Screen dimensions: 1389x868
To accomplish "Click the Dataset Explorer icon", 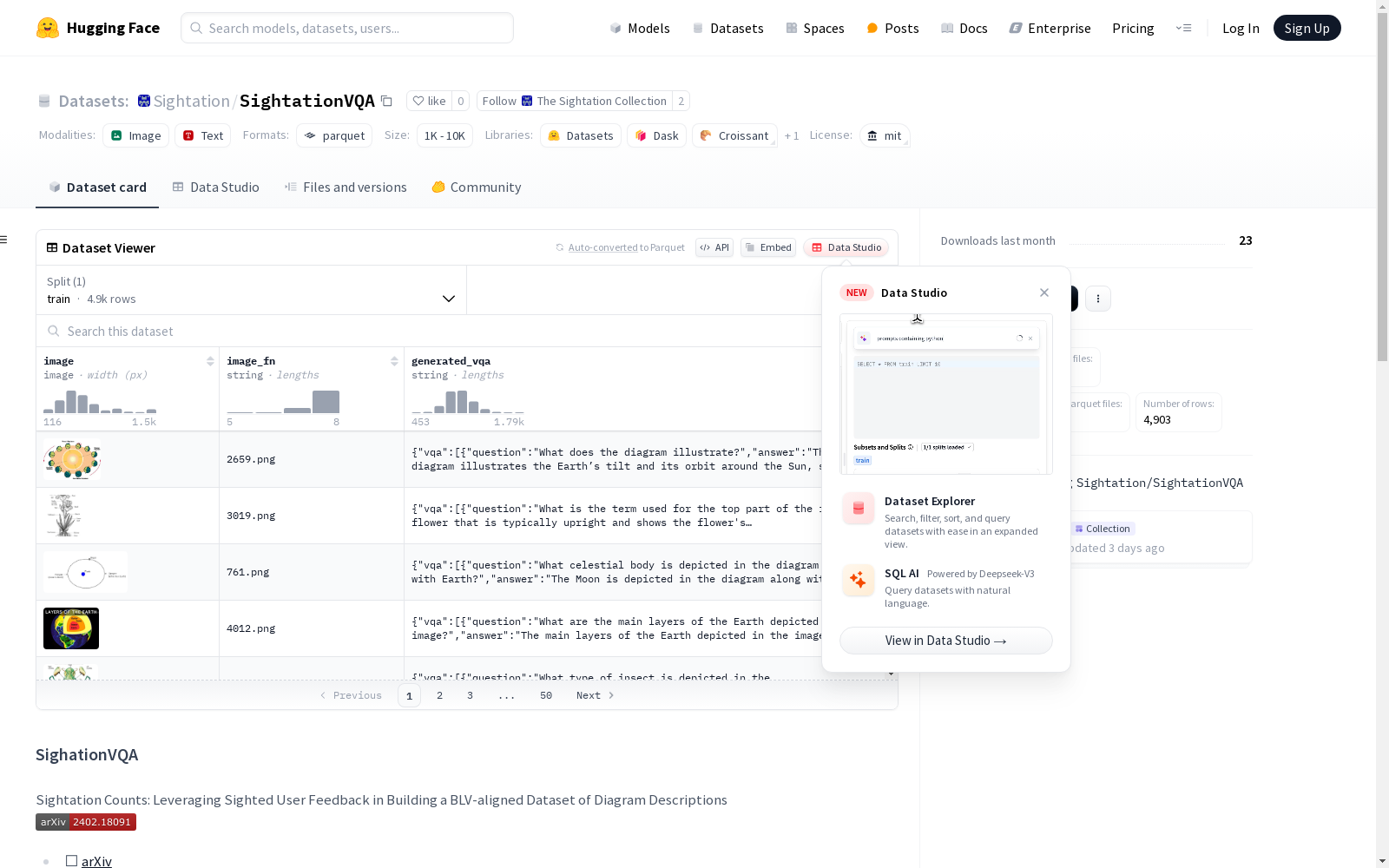I will pyautogui.click(x=859, y=509).
